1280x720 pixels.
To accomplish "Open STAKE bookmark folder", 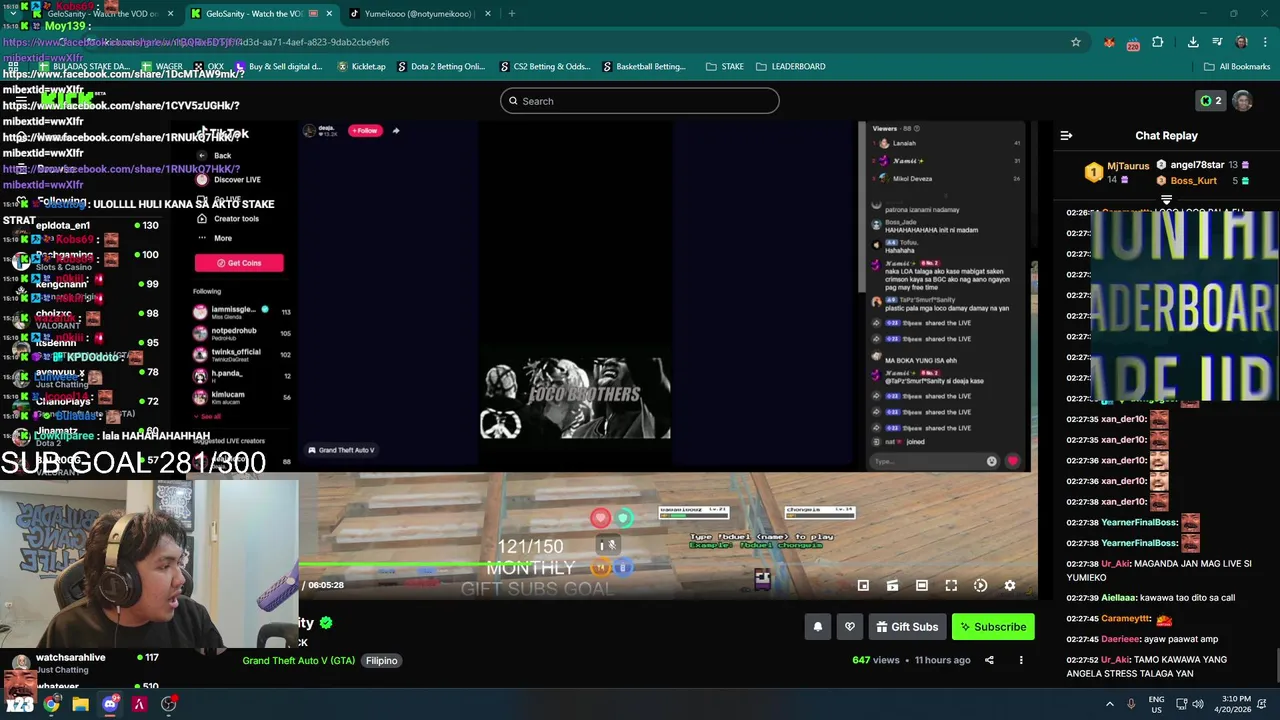I will pos(724,66).
